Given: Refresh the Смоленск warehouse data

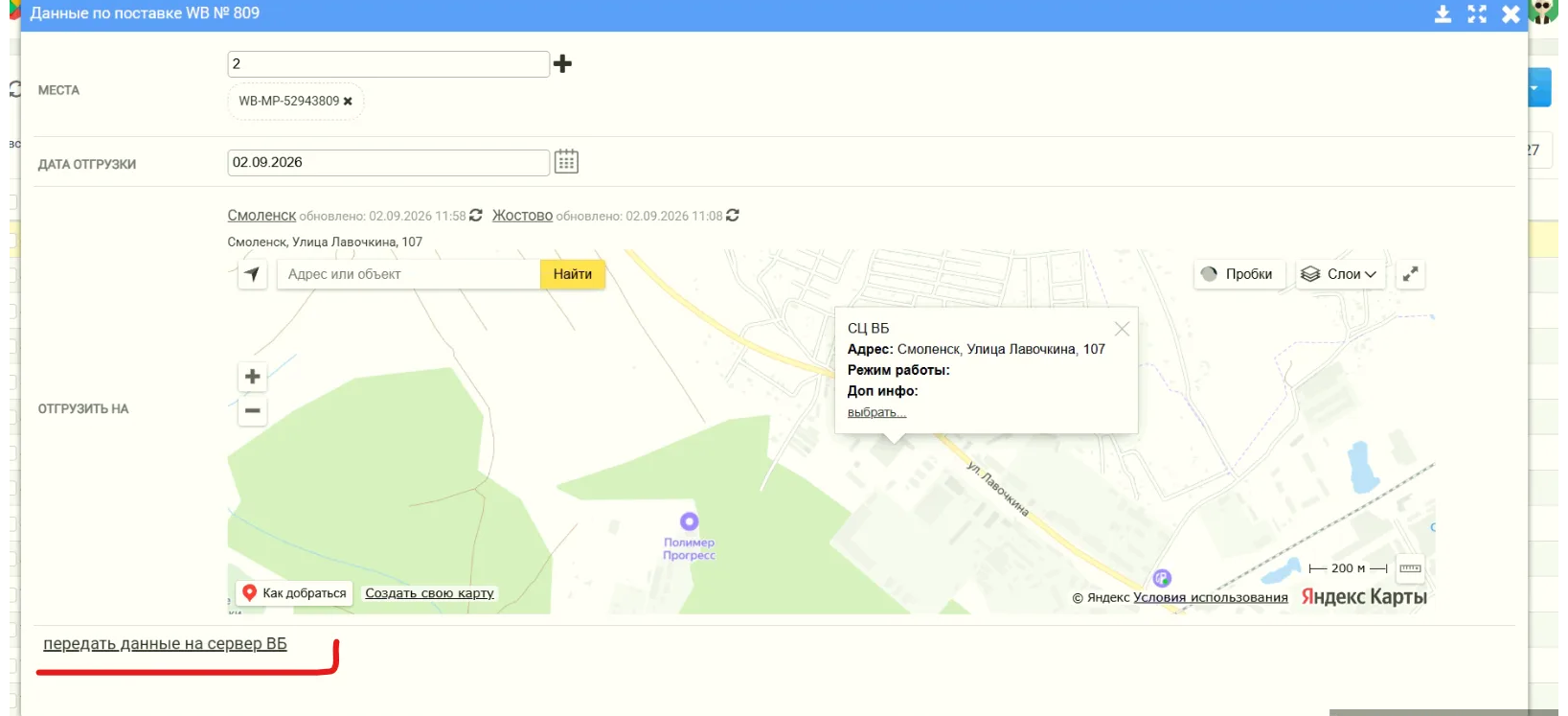Looking at the screenshot, I should [475, 216].
